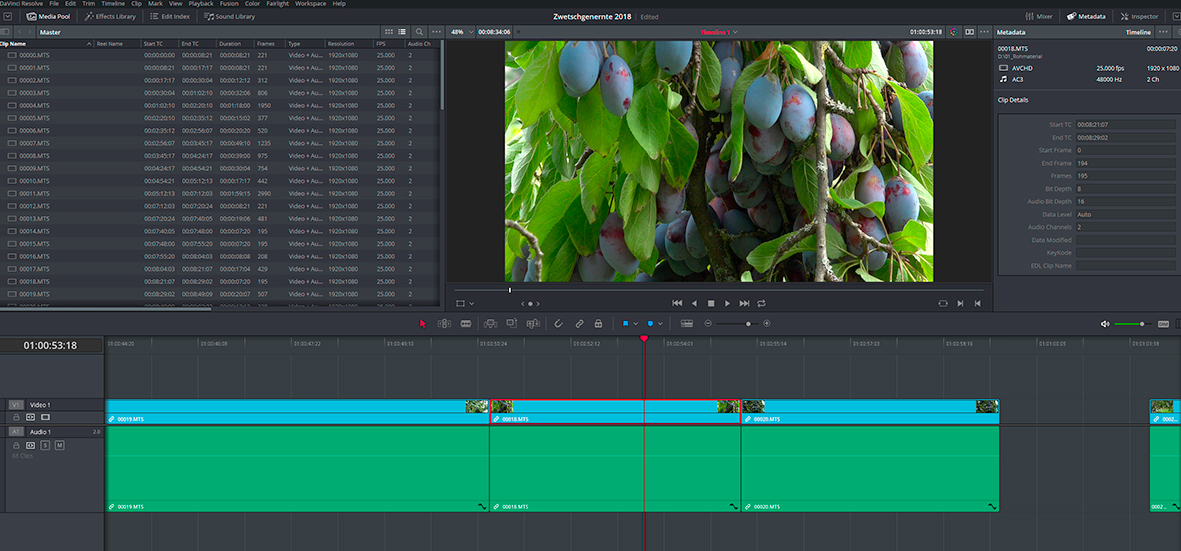Screen dimensions: 1181x551
Task: Click timeline zoom in plus button
Action: 767,324
